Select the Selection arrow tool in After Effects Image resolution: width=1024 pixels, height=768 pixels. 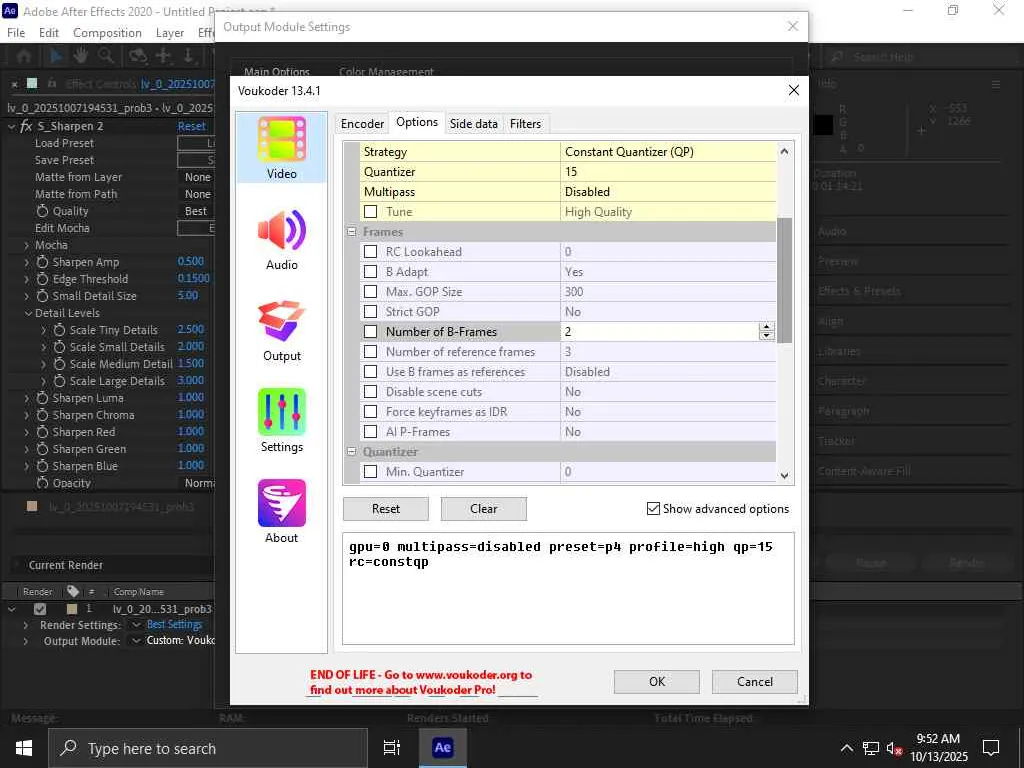click(x=56, y=56)
